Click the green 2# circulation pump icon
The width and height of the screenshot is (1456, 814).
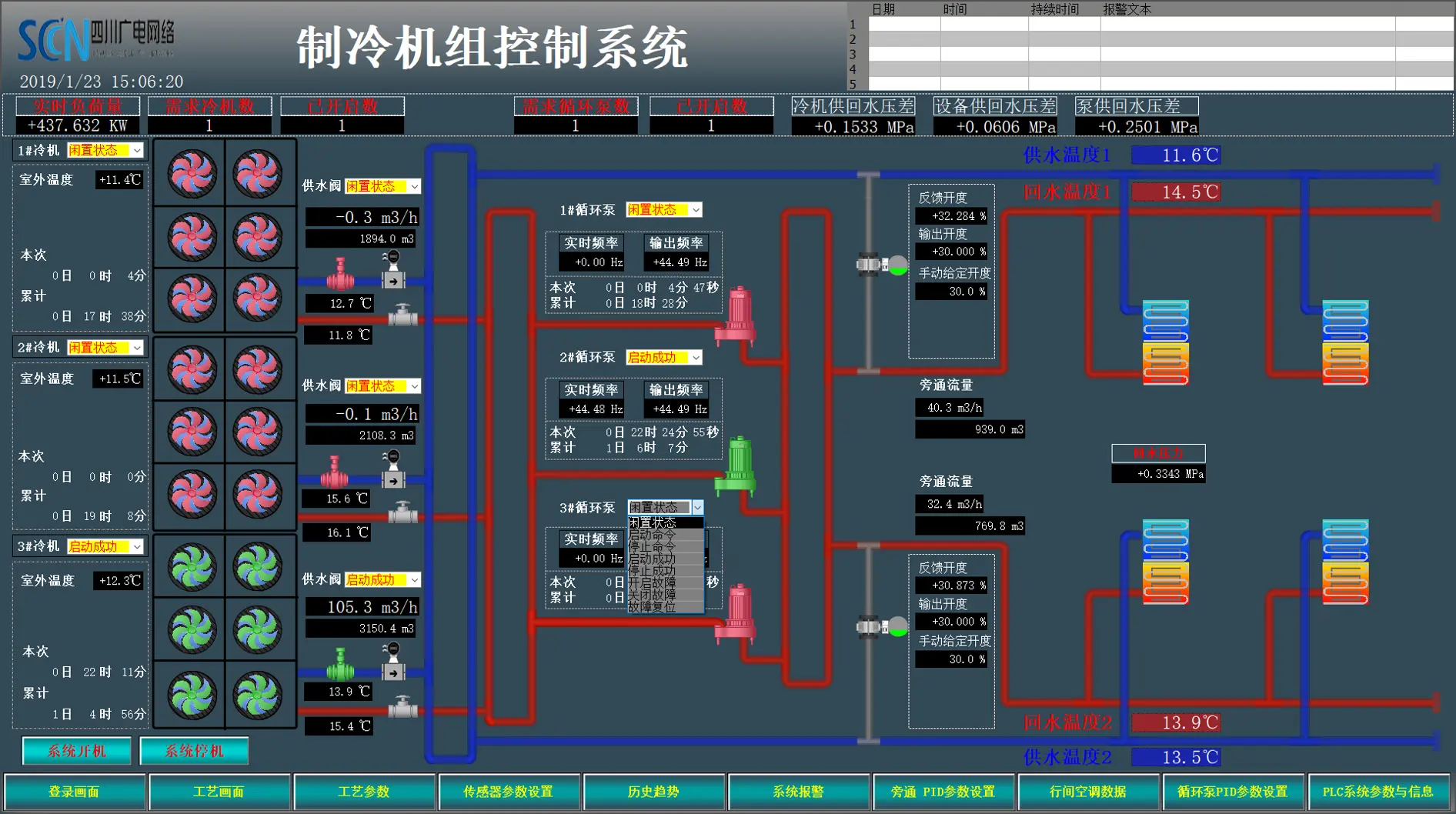click(736, 465)
